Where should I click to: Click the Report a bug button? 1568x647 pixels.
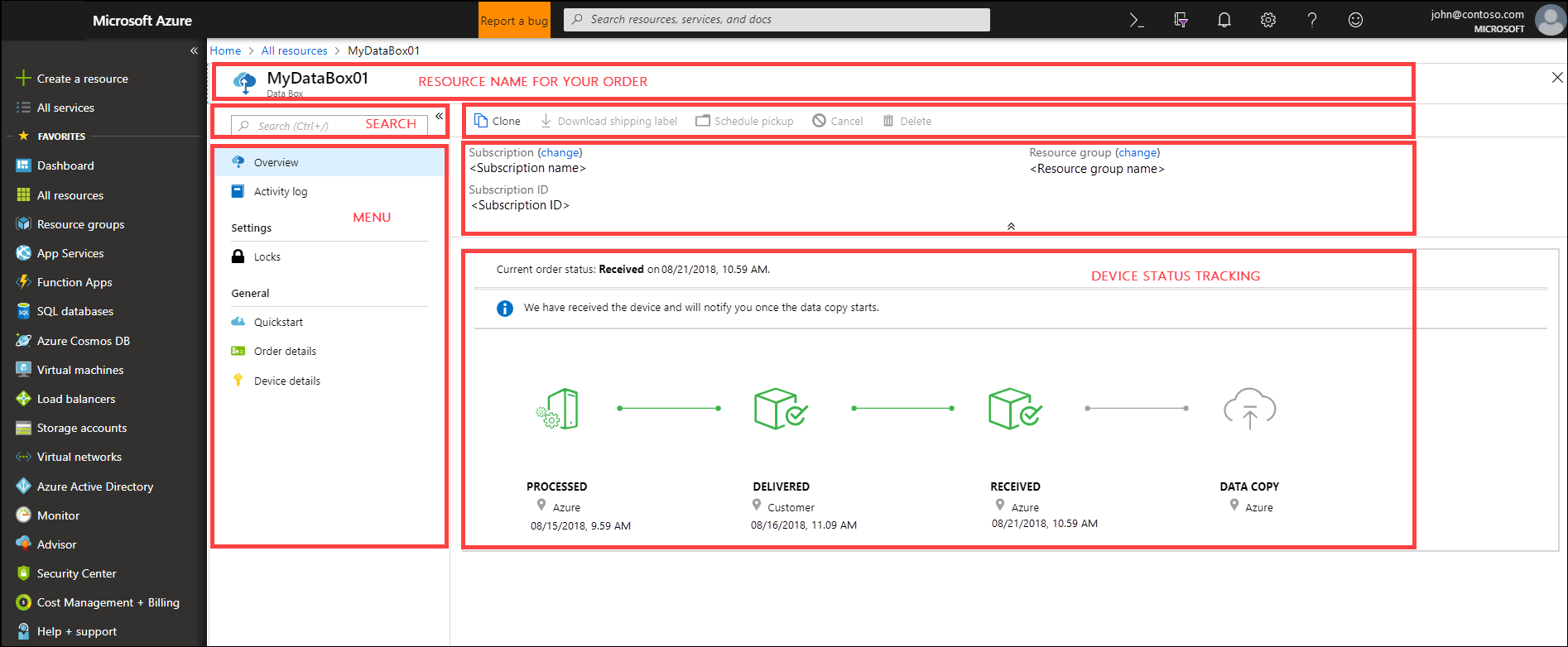click(x=513, y=21)
